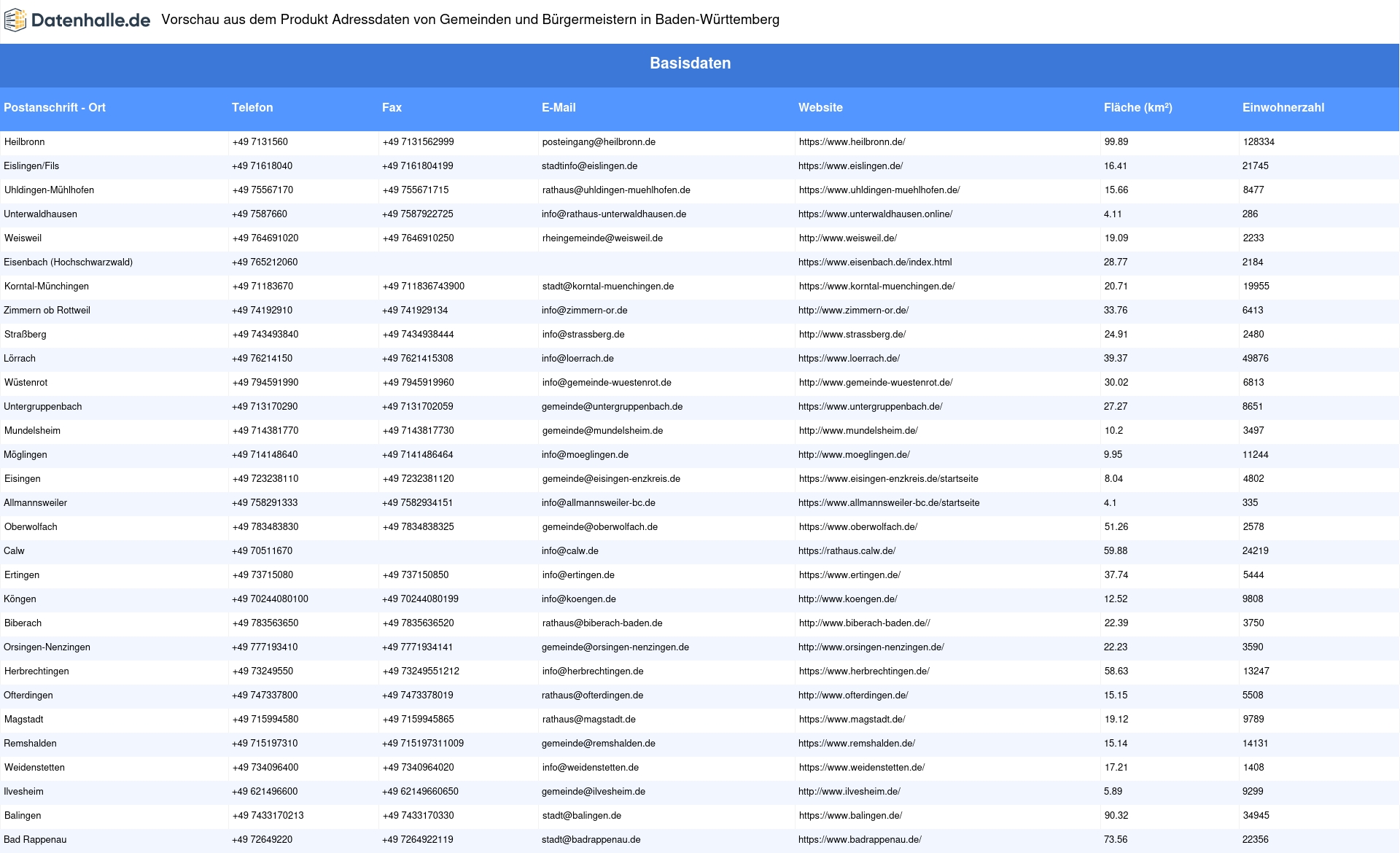Open http://www.biberach-baden.de// link
This screenshot has height=853, width=1400.
coord(864,623)
